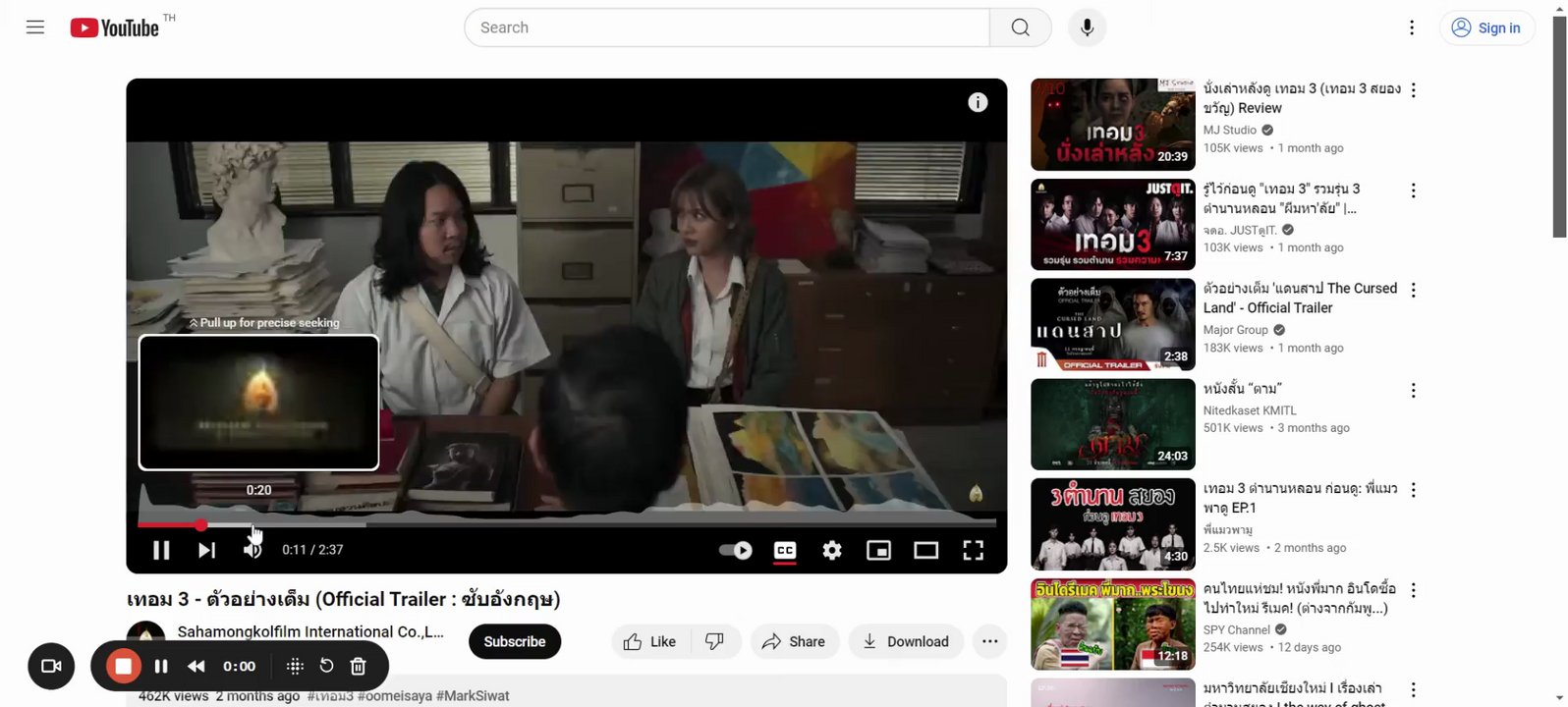Focus the Search input field
This screenshot has width=1568, height=707.
pyautogui.click(x=727, y=27)
